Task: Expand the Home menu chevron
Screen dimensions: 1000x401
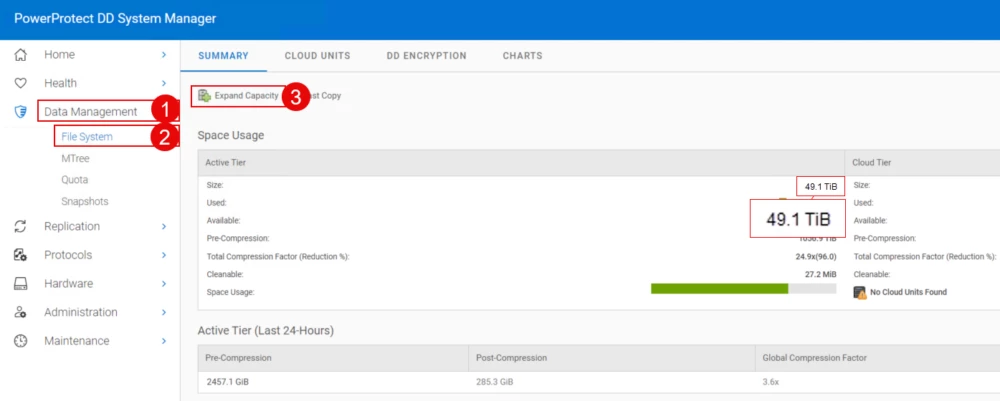Action: 164,55
